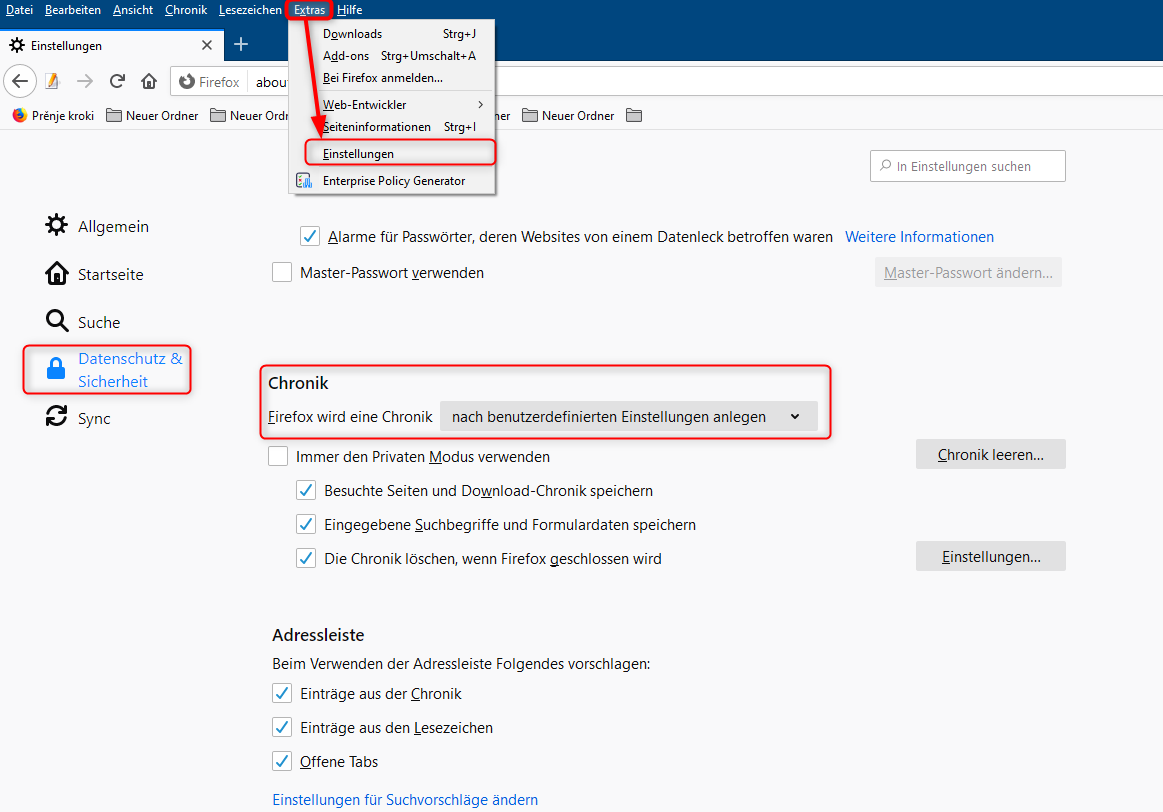Click the Chronik leeren button

(x=990, y=455)
